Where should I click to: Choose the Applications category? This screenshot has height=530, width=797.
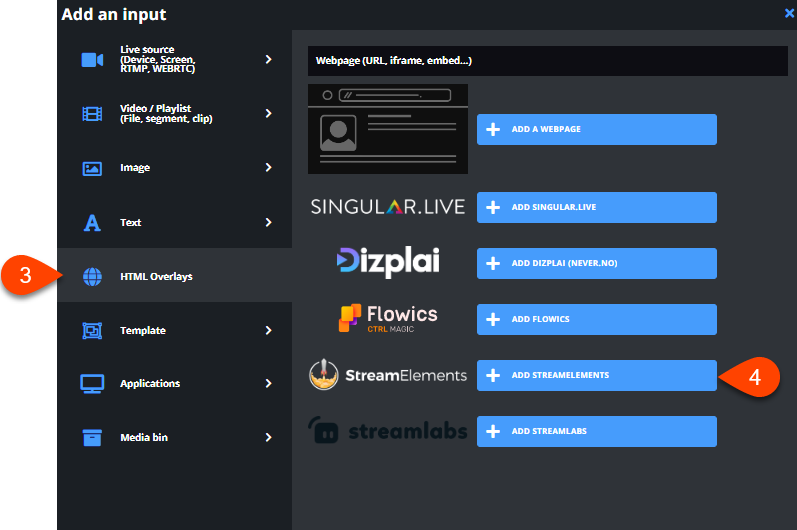click(174, 383)
